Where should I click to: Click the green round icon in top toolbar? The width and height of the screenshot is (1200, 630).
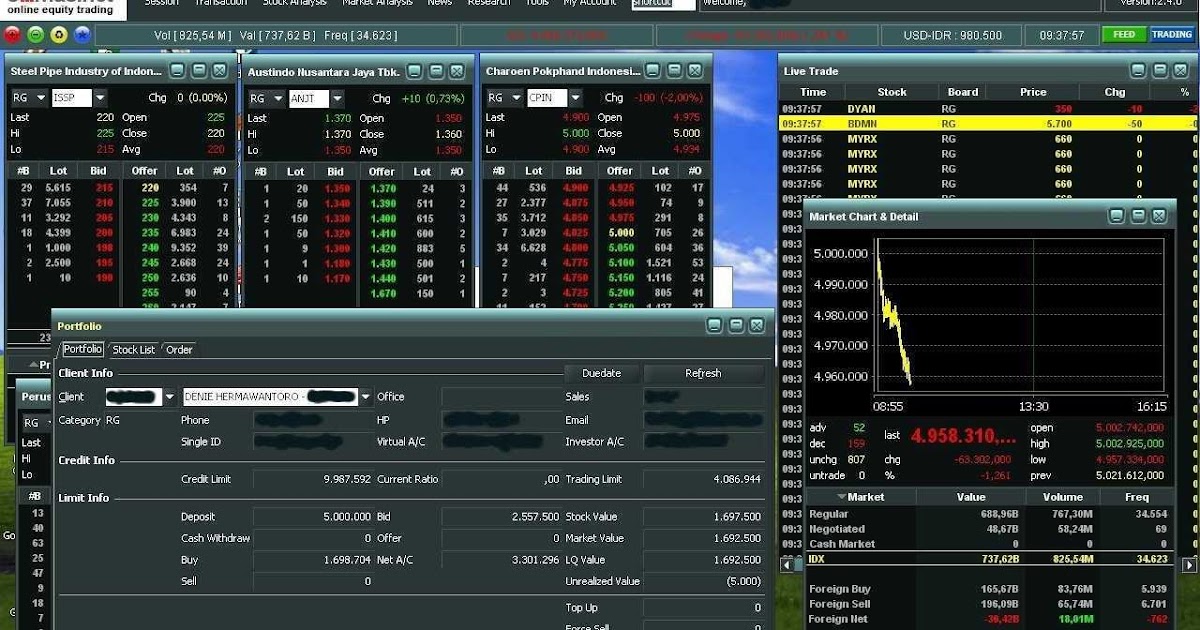(x=36, y=35)
